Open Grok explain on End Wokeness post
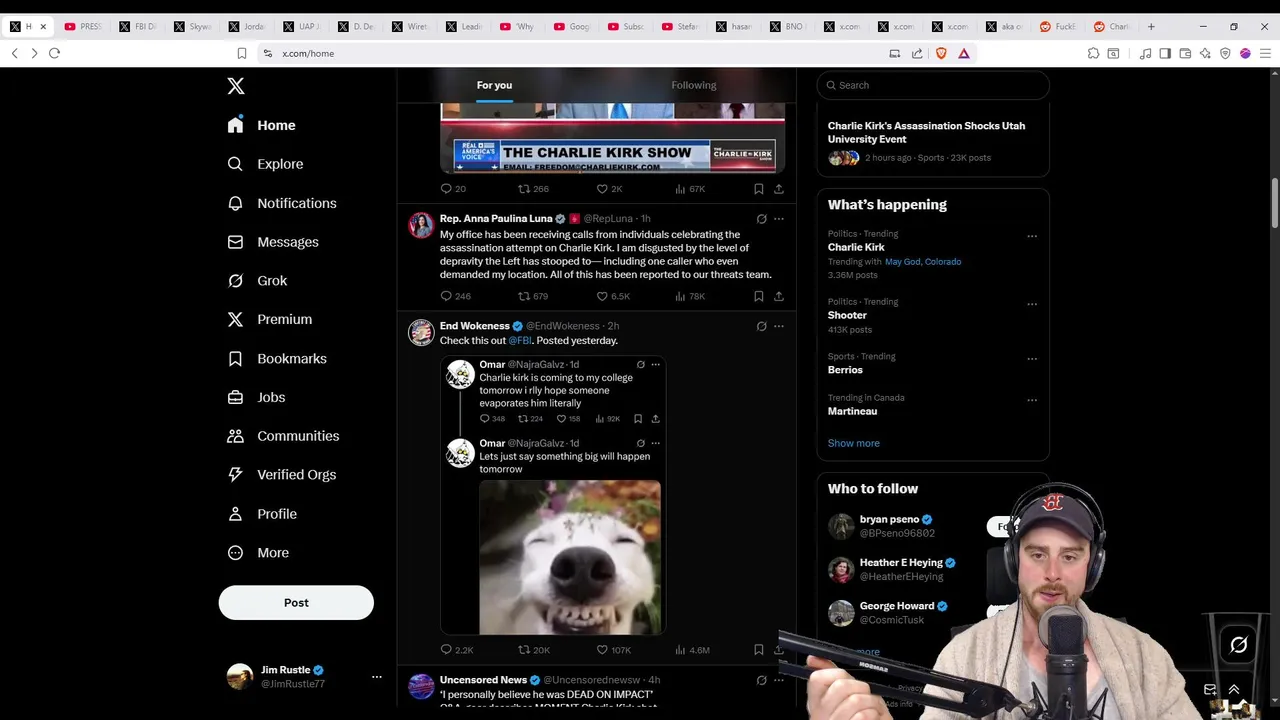This screenshot has width=1280, height=720. coord(762,326)
